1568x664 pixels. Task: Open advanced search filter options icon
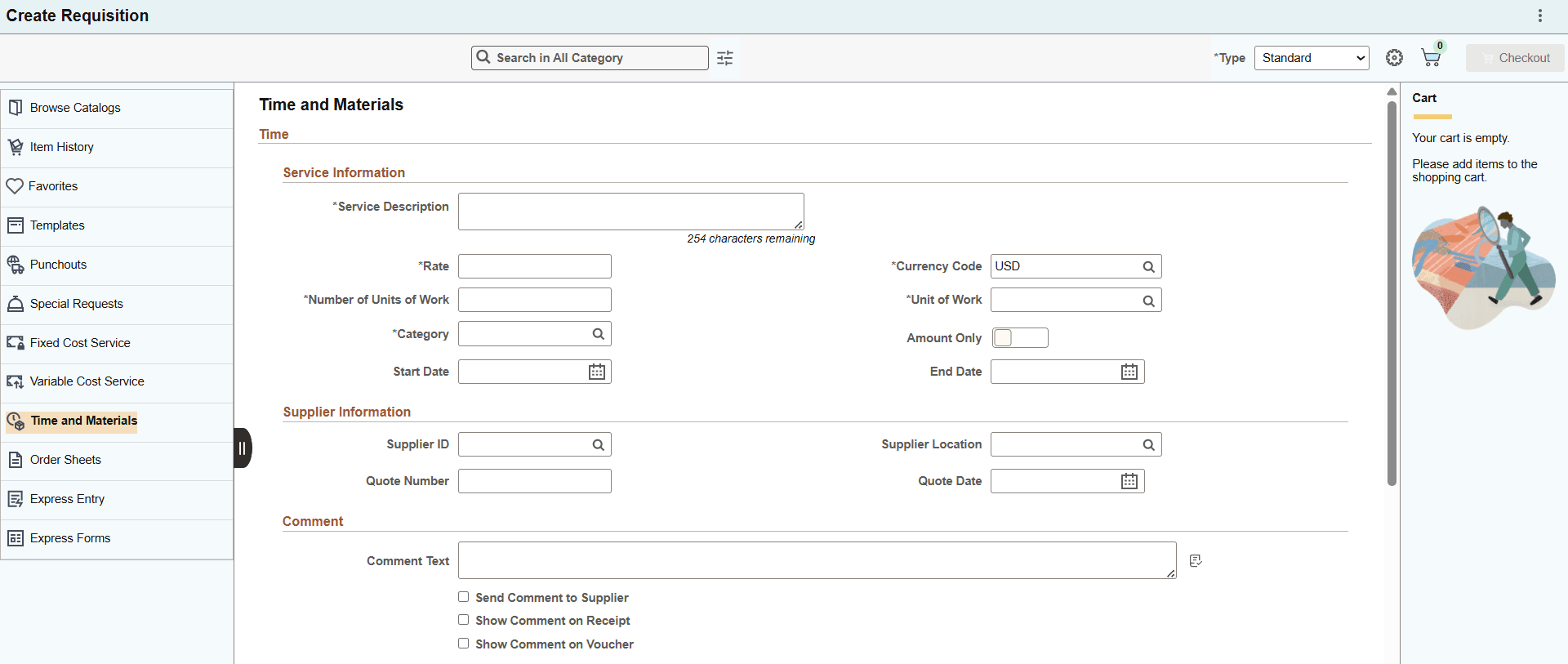pos(725,58)
